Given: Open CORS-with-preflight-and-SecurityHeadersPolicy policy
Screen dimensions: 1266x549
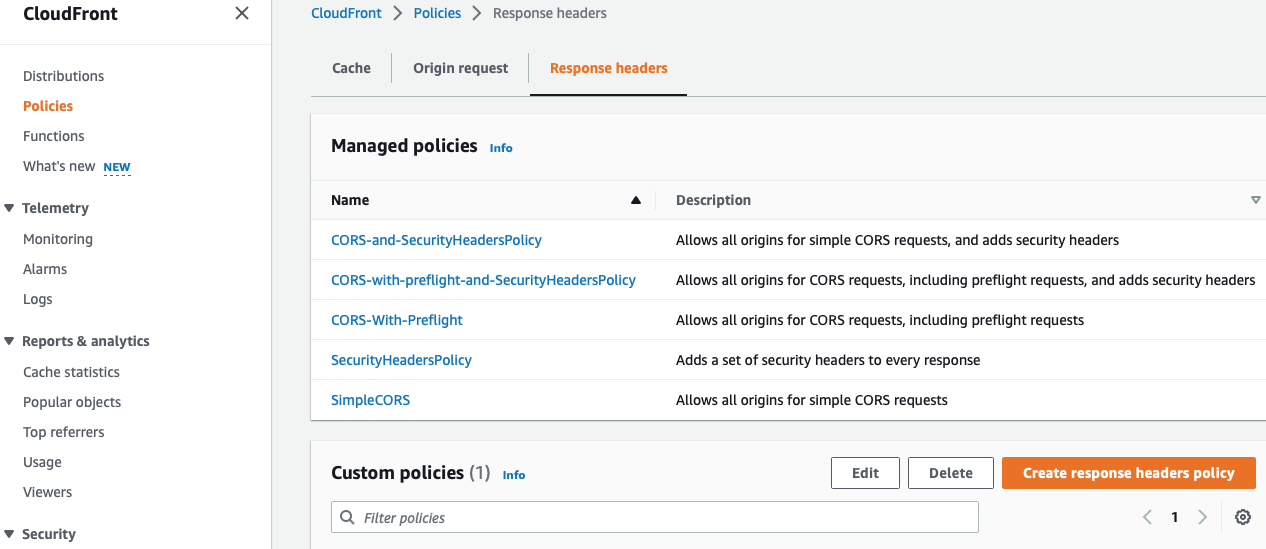Looking at the screenshot, I should click(x=483, y=280).
